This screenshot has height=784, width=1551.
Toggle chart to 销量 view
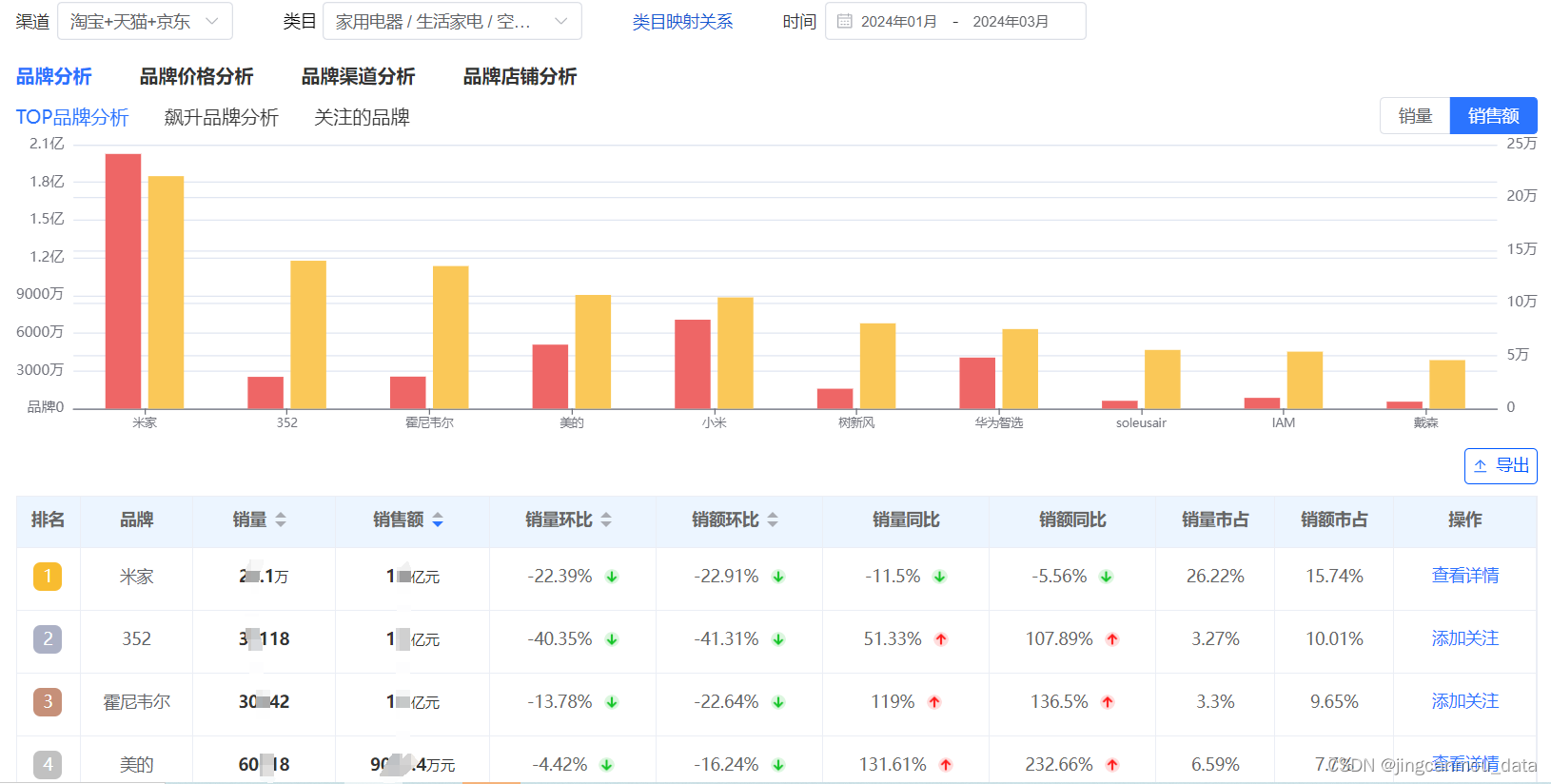point(1415,116)
